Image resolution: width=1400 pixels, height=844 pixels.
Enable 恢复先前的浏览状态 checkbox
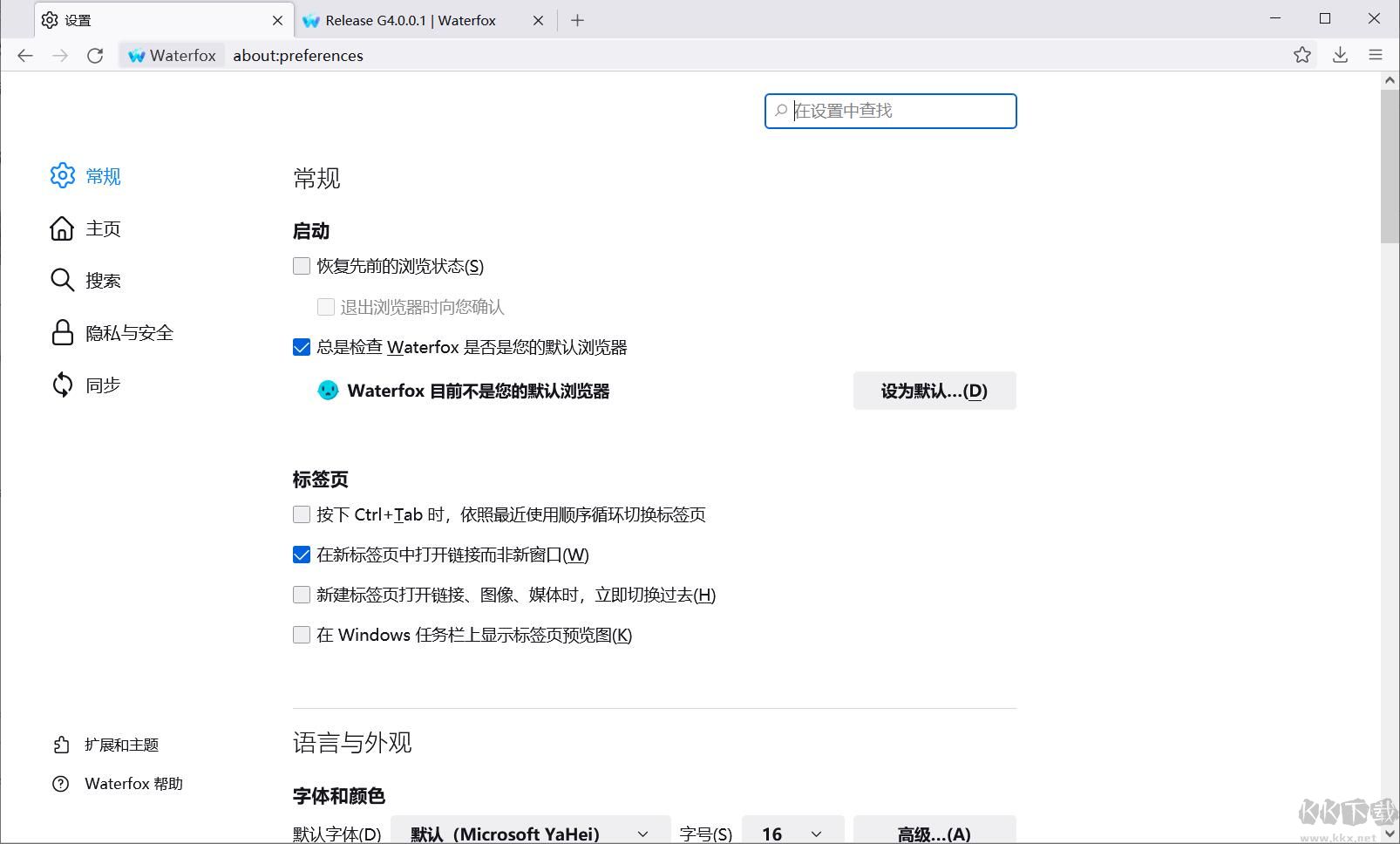click(x=301, y=265)
